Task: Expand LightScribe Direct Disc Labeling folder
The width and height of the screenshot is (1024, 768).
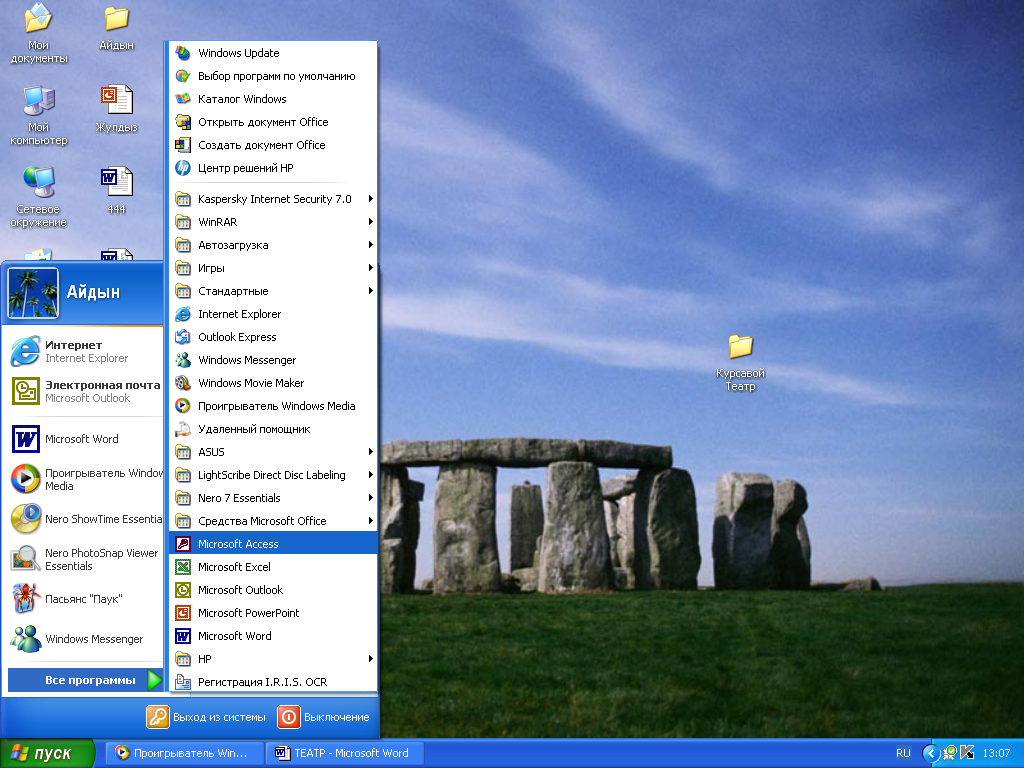Action: tap(273, 475)
